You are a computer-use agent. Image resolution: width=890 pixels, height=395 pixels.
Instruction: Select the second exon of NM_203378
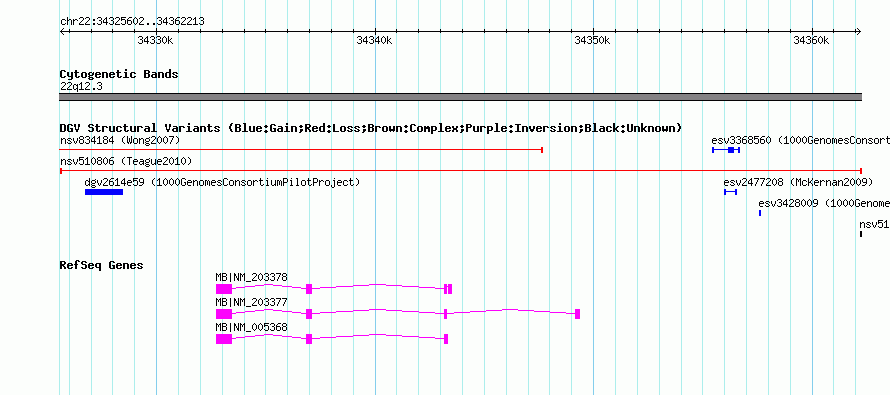(309, 289)
